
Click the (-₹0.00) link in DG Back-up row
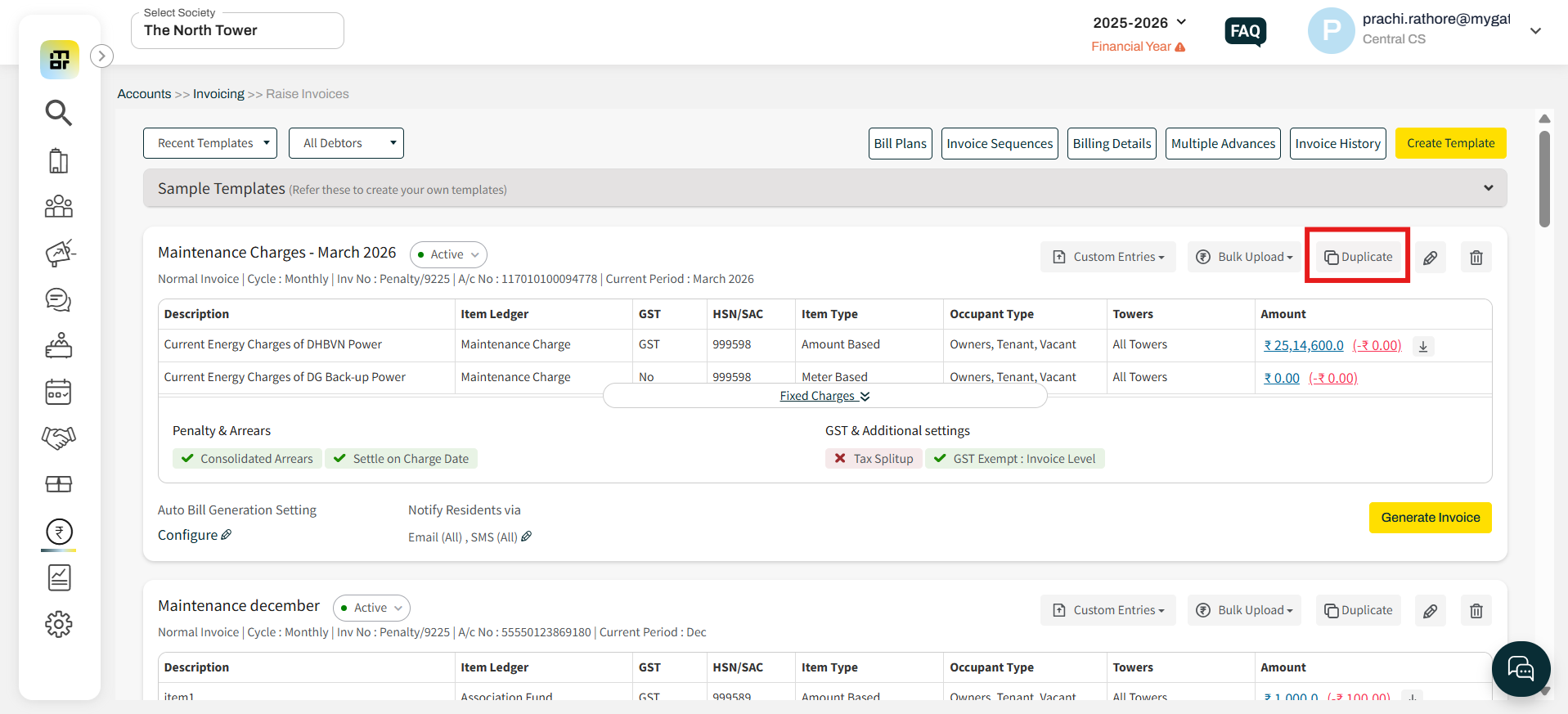1333,378
